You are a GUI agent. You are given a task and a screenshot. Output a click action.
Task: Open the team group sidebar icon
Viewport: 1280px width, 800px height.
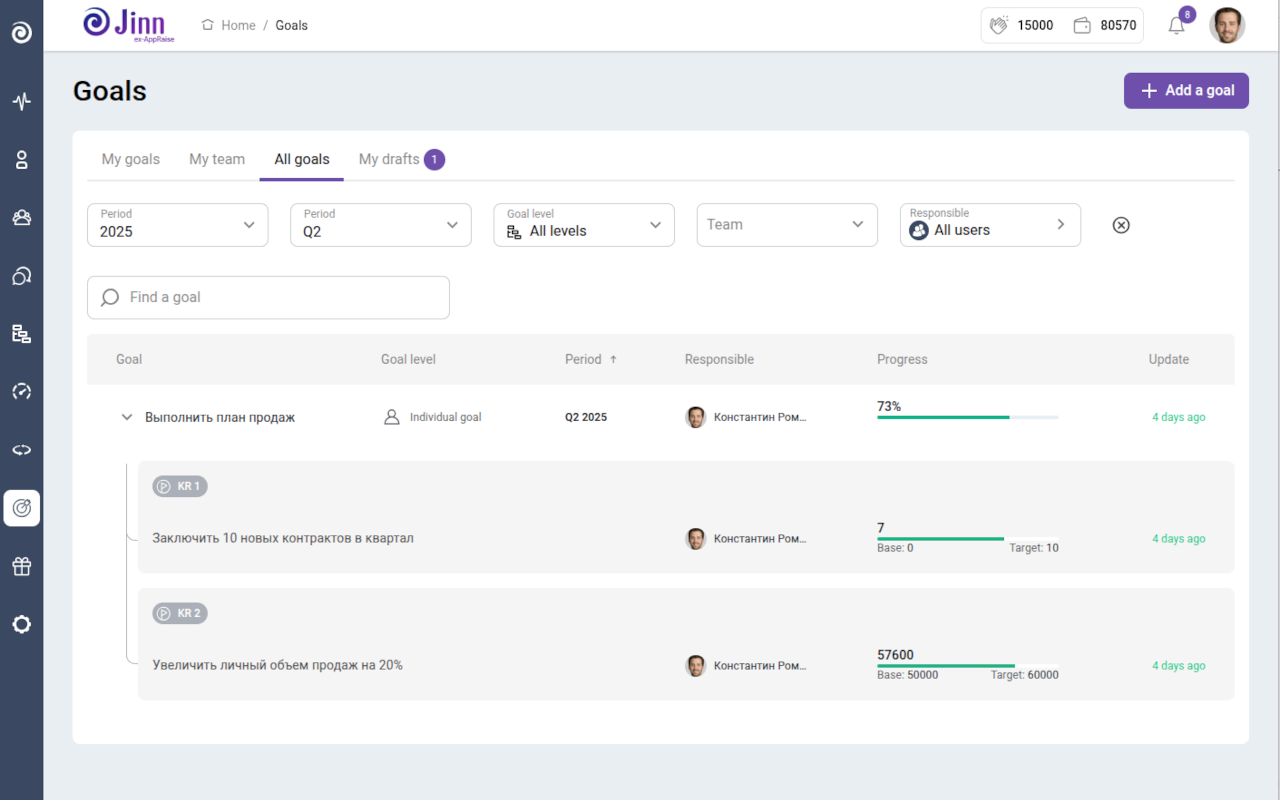21,218
